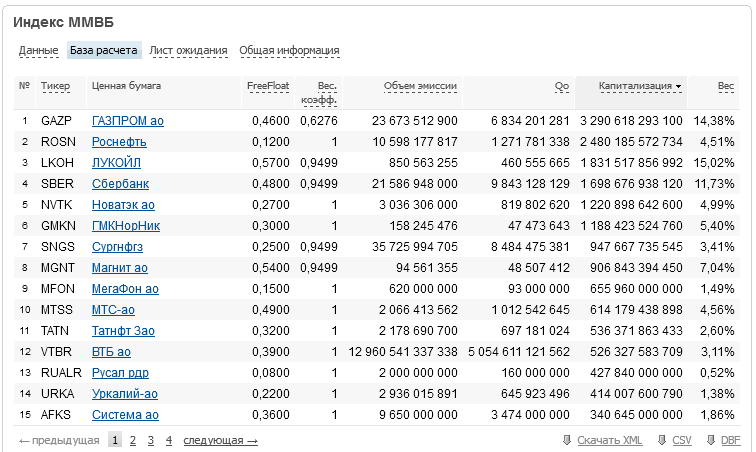The image size is (756, 452).
Task: Click current page number 1
Action: (115, 440)
